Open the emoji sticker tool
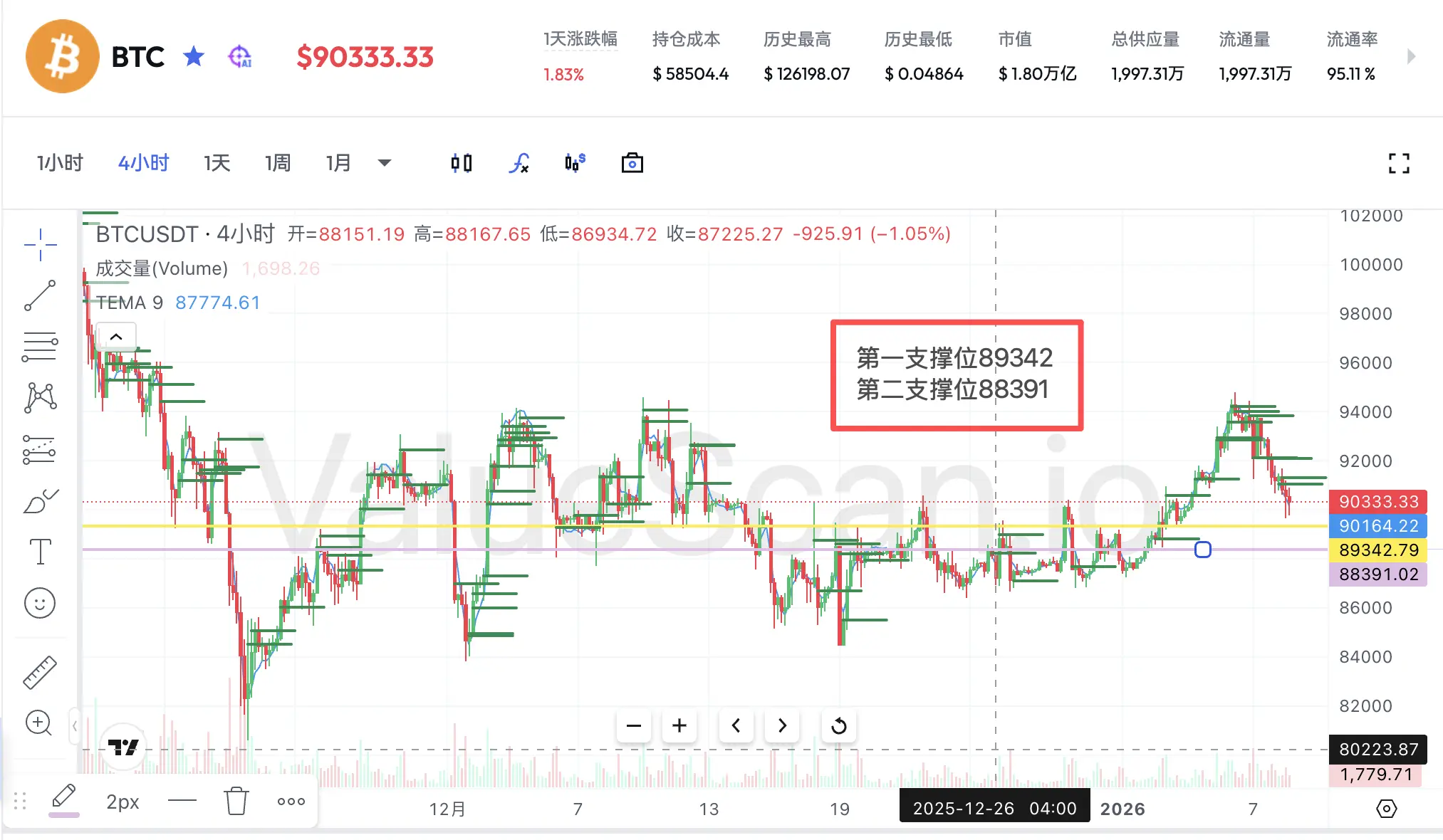The width and height of the screenshot is (1443, 840). click(40, 604)
